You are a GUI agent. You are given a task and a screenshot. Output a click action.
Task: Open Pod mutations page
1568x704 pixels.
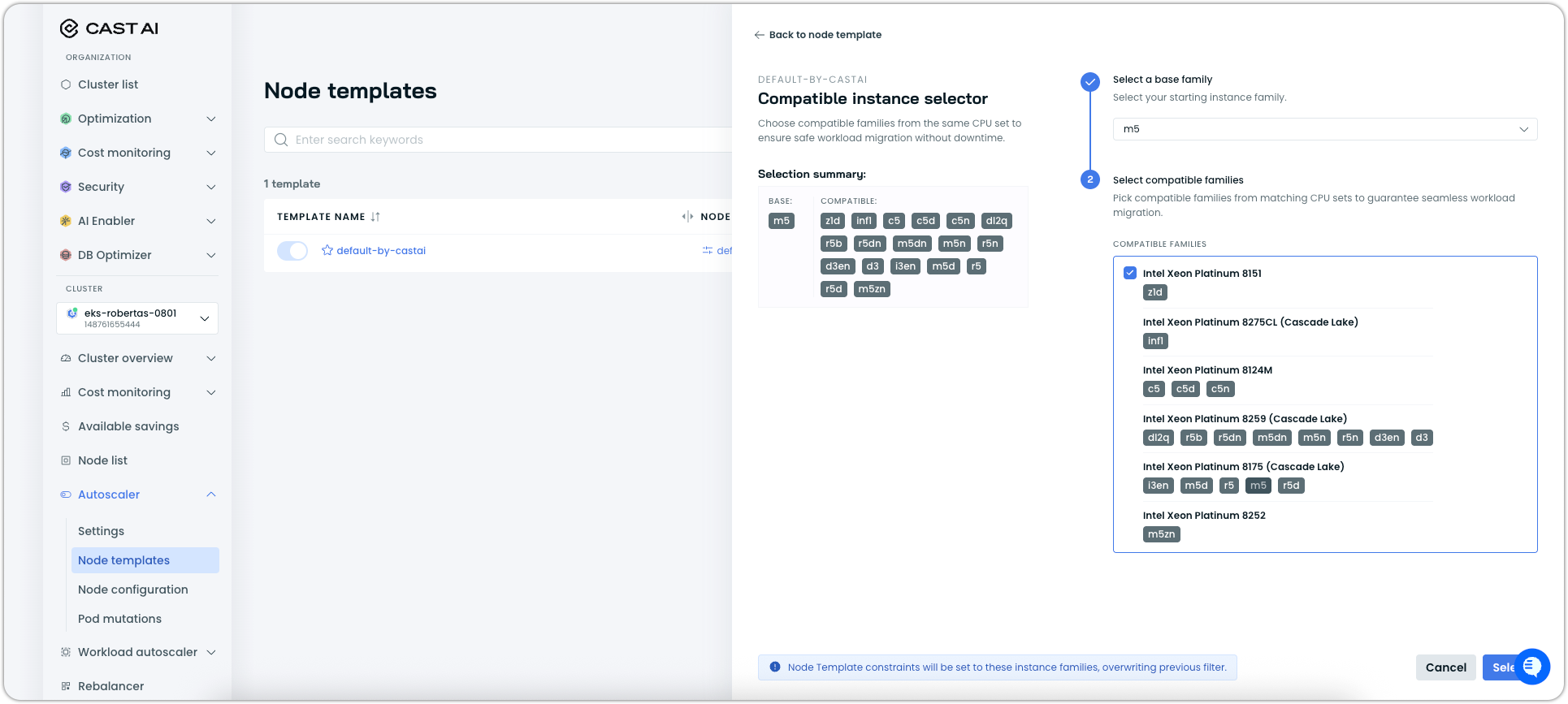[120, 619]
